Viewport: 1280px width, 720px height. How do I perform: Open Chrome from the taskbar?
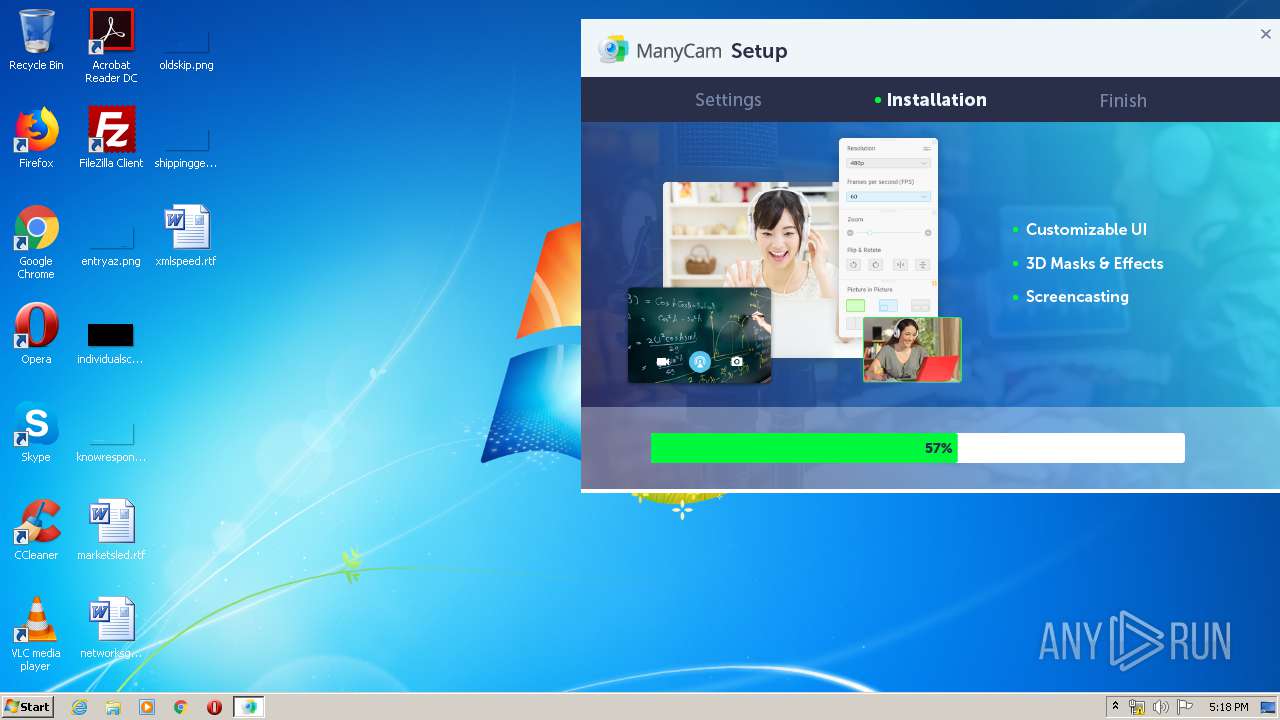(x=181, y=707)
